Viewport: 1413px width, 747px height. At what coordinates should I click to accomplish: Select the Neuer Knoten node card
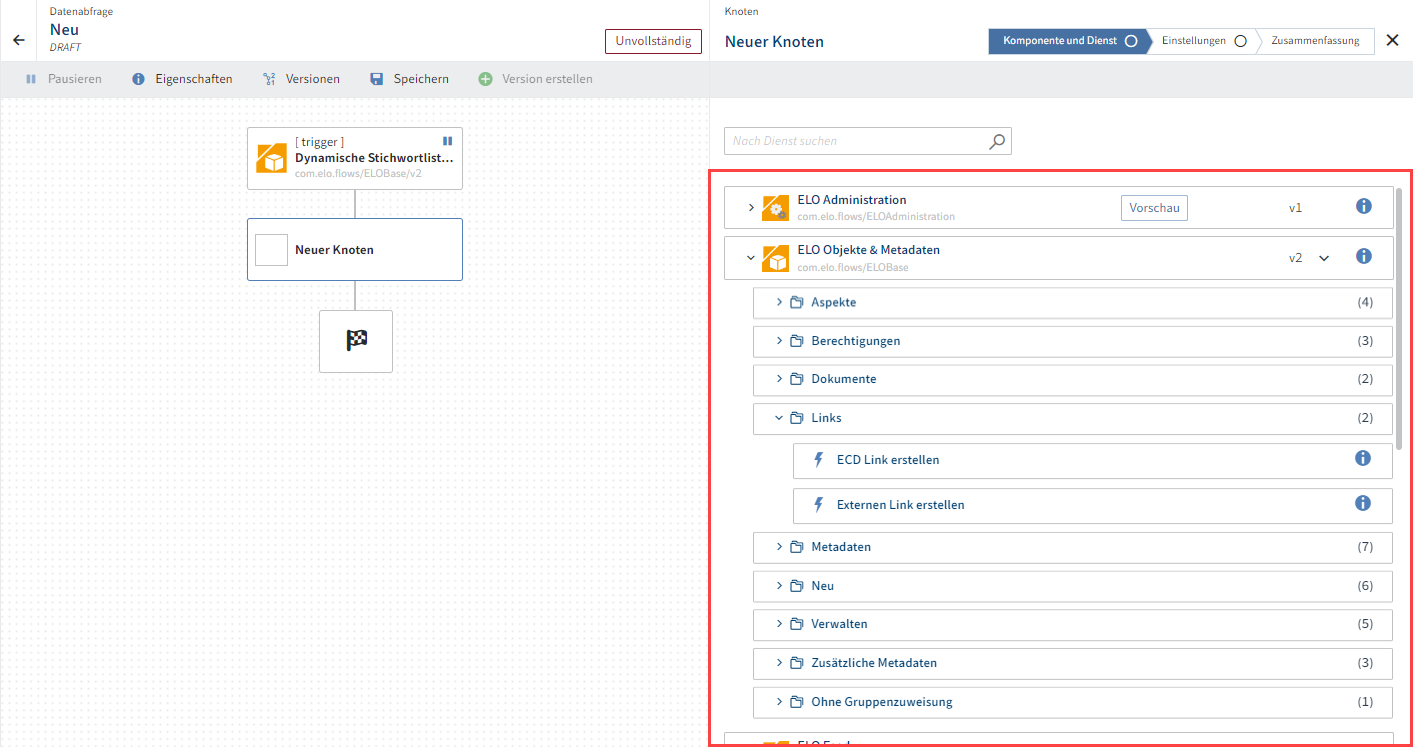click(x=355, y=249)
